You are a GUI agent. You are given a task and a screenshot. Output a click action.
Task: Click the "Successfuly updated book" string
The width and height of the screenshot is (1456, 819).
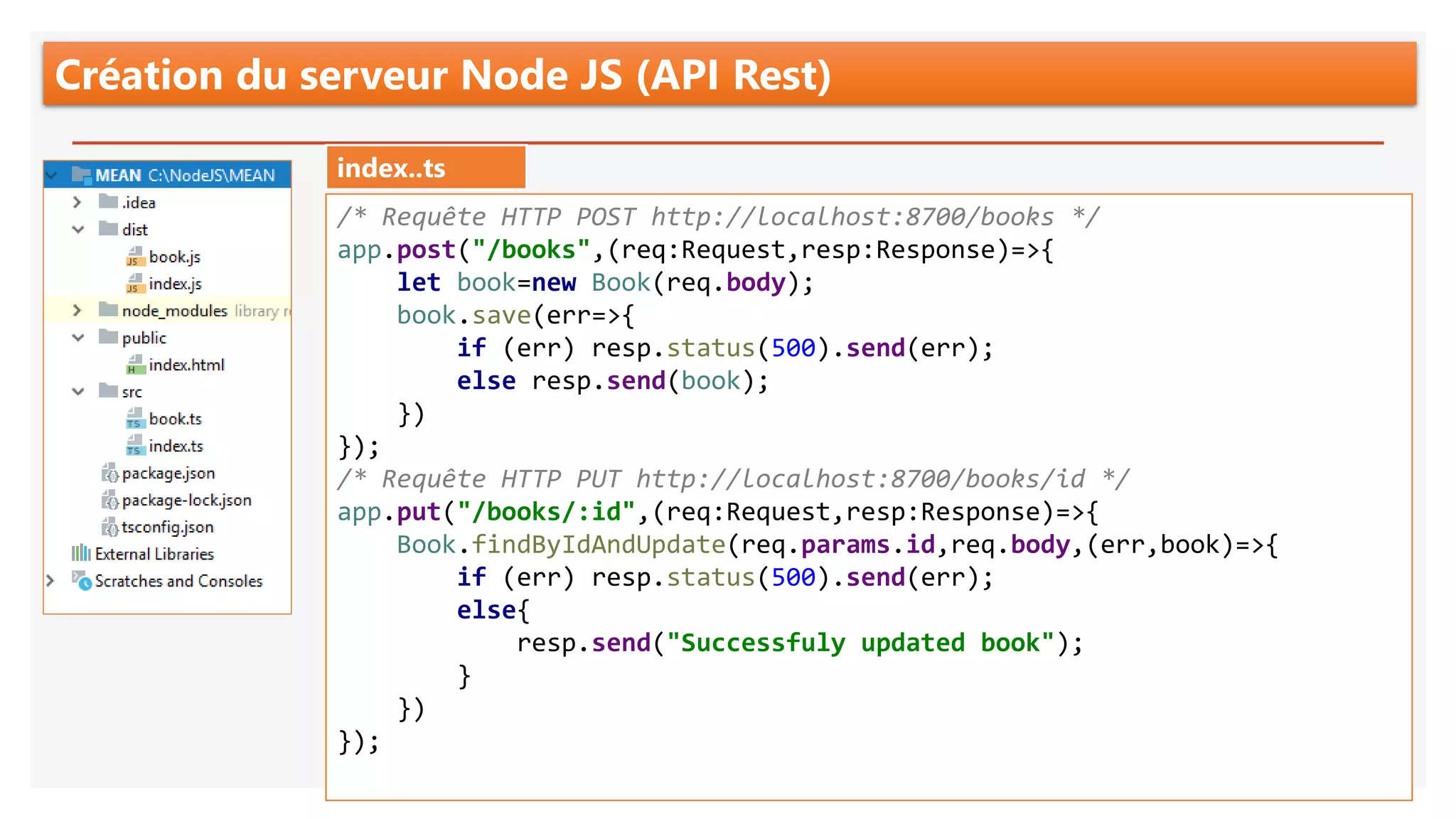pyautogui.click(x=860, y=643)
